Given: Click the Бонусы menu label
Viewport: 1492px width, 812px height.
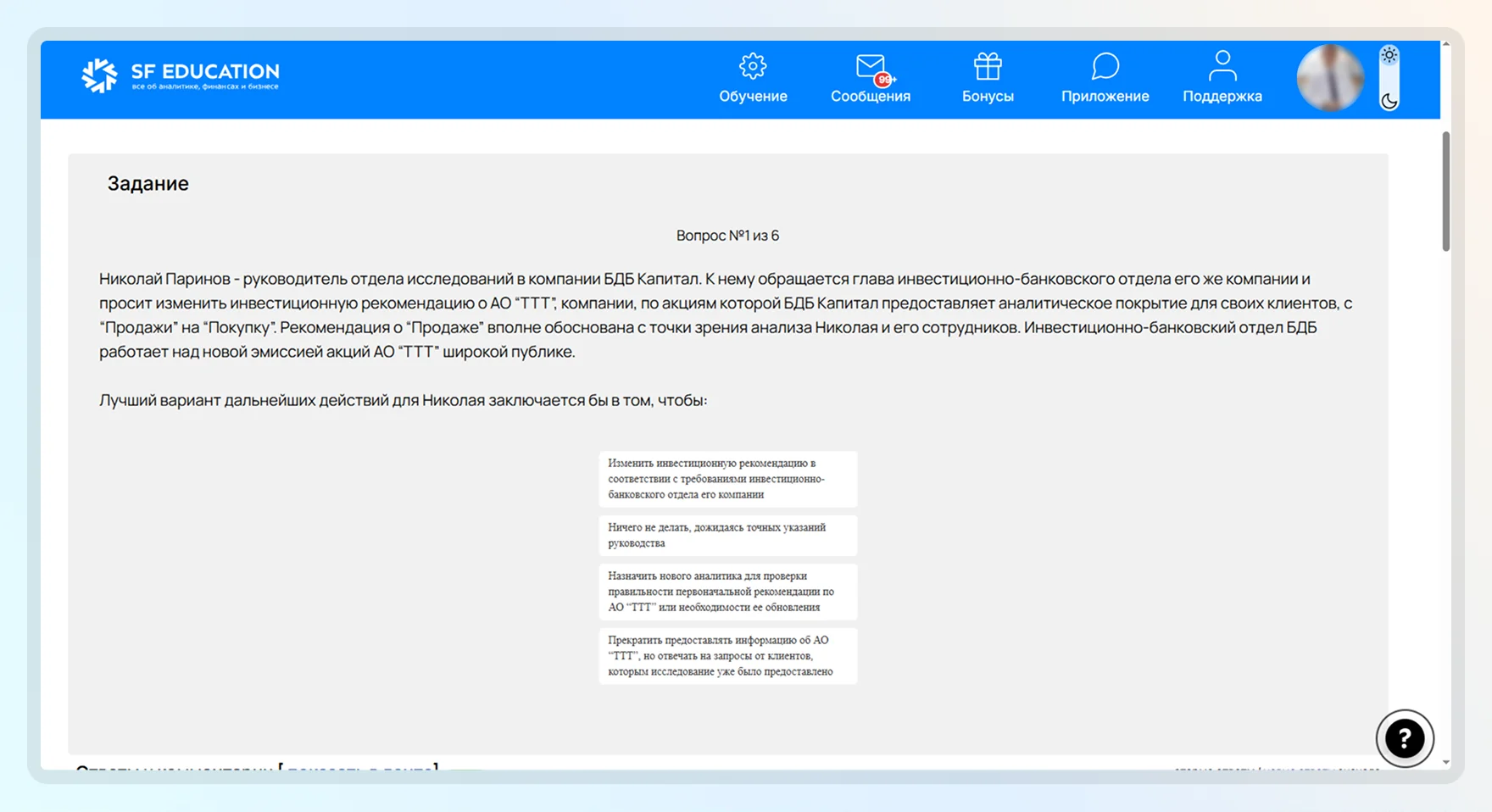Looking at the screenshot, I should (988, 97).
